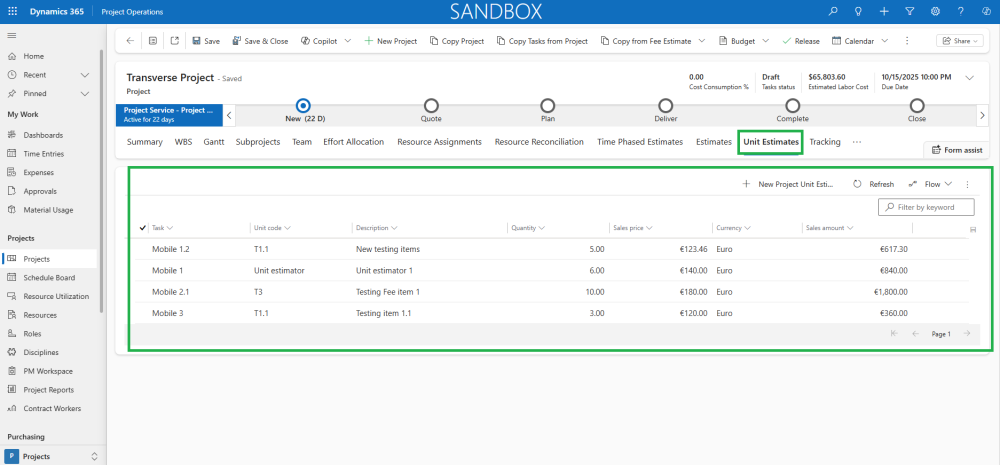Click the search magnifier in top bar
Image resolution: width=1000 pixels, height=465 pixels.
pyautogui.click(x=833, y=11)
